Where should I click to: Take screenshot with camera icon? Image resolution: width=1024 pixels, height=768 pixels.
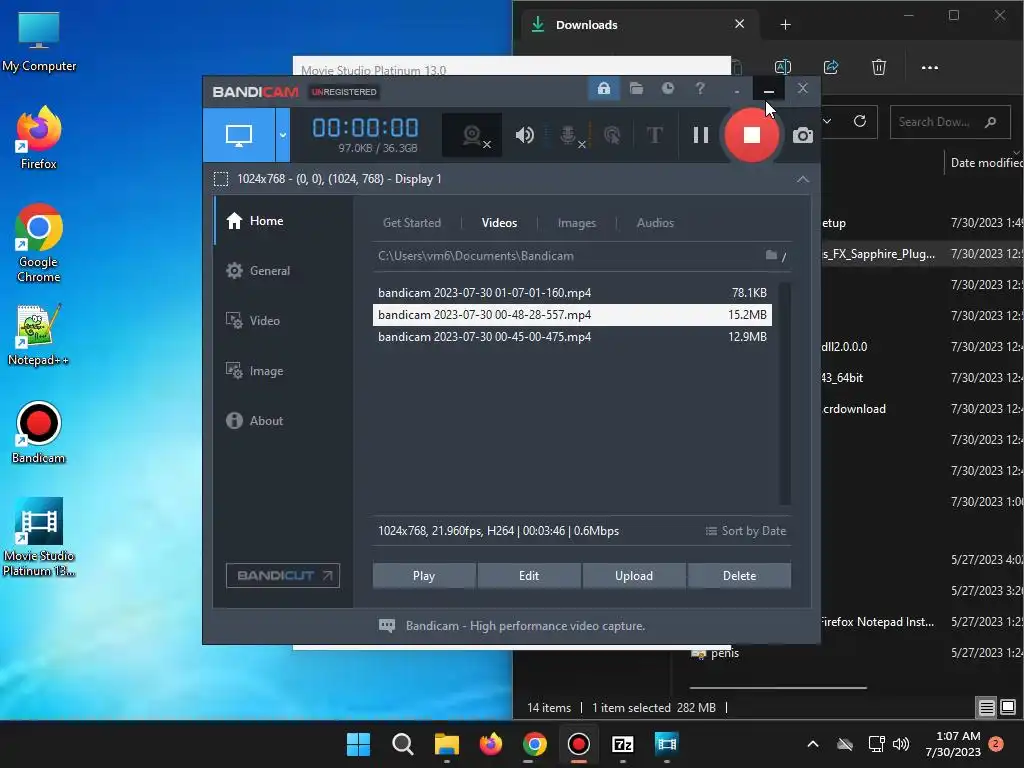803,135
